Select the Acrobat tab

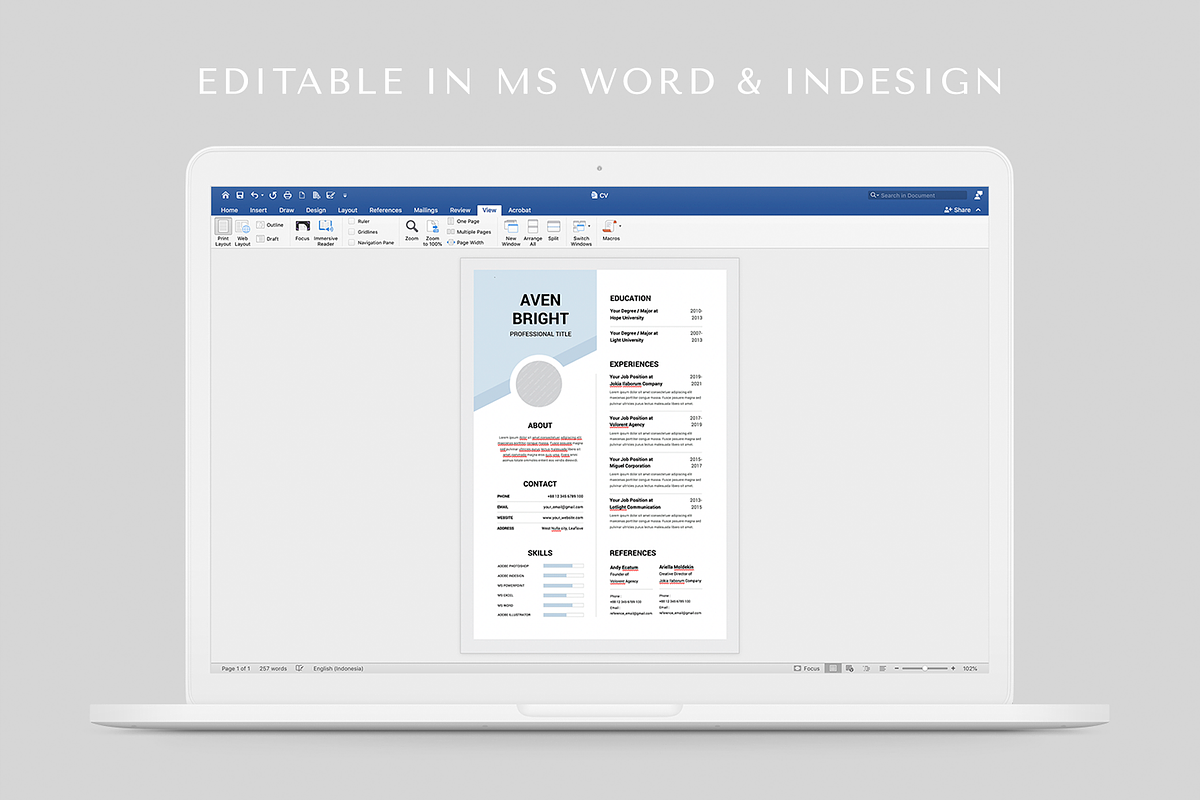[x=519, y=210]
